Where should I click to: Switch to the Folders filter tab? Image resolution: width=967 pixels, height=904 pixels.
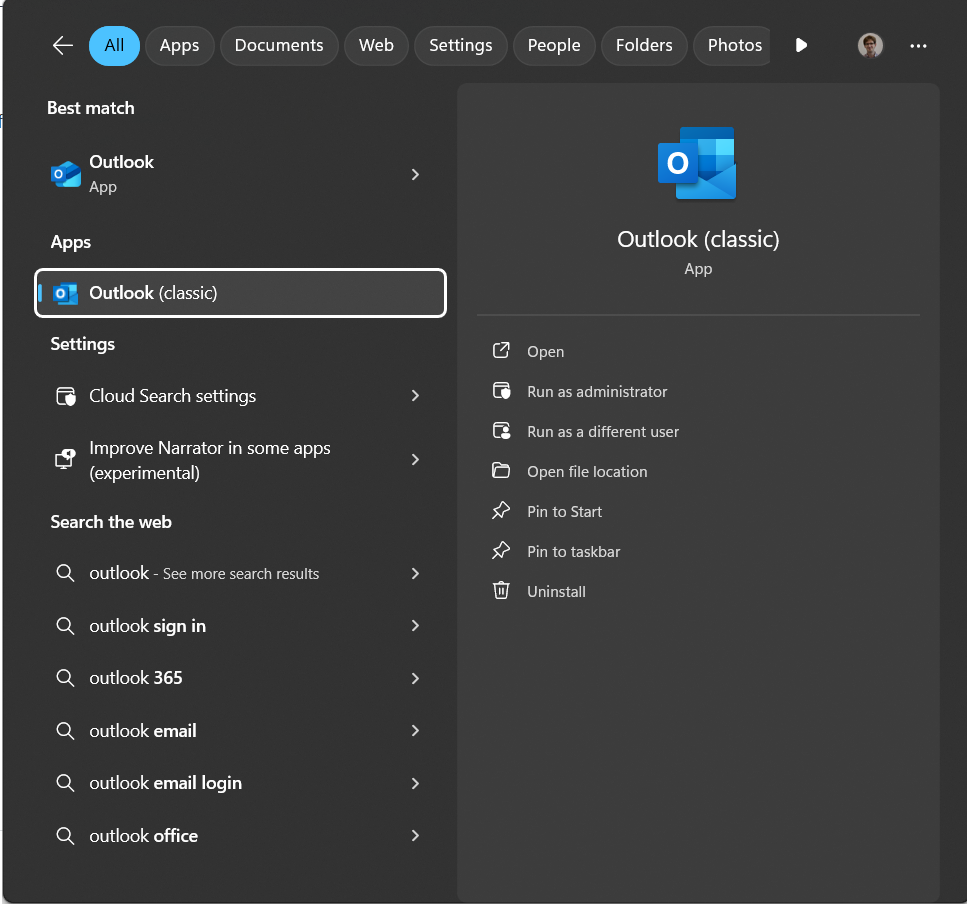[644, 46]
